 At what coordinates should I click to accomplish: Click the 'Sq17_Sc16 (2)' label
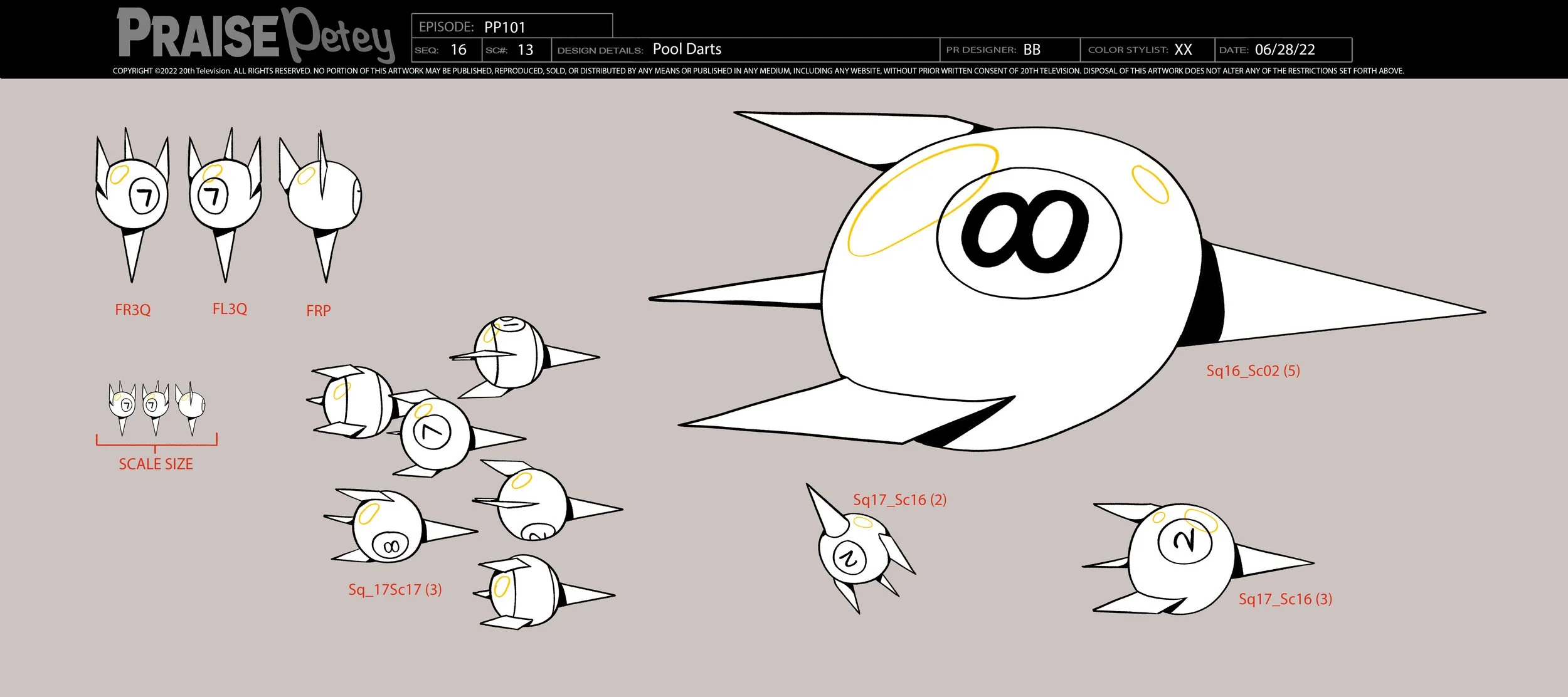[899, 500]
